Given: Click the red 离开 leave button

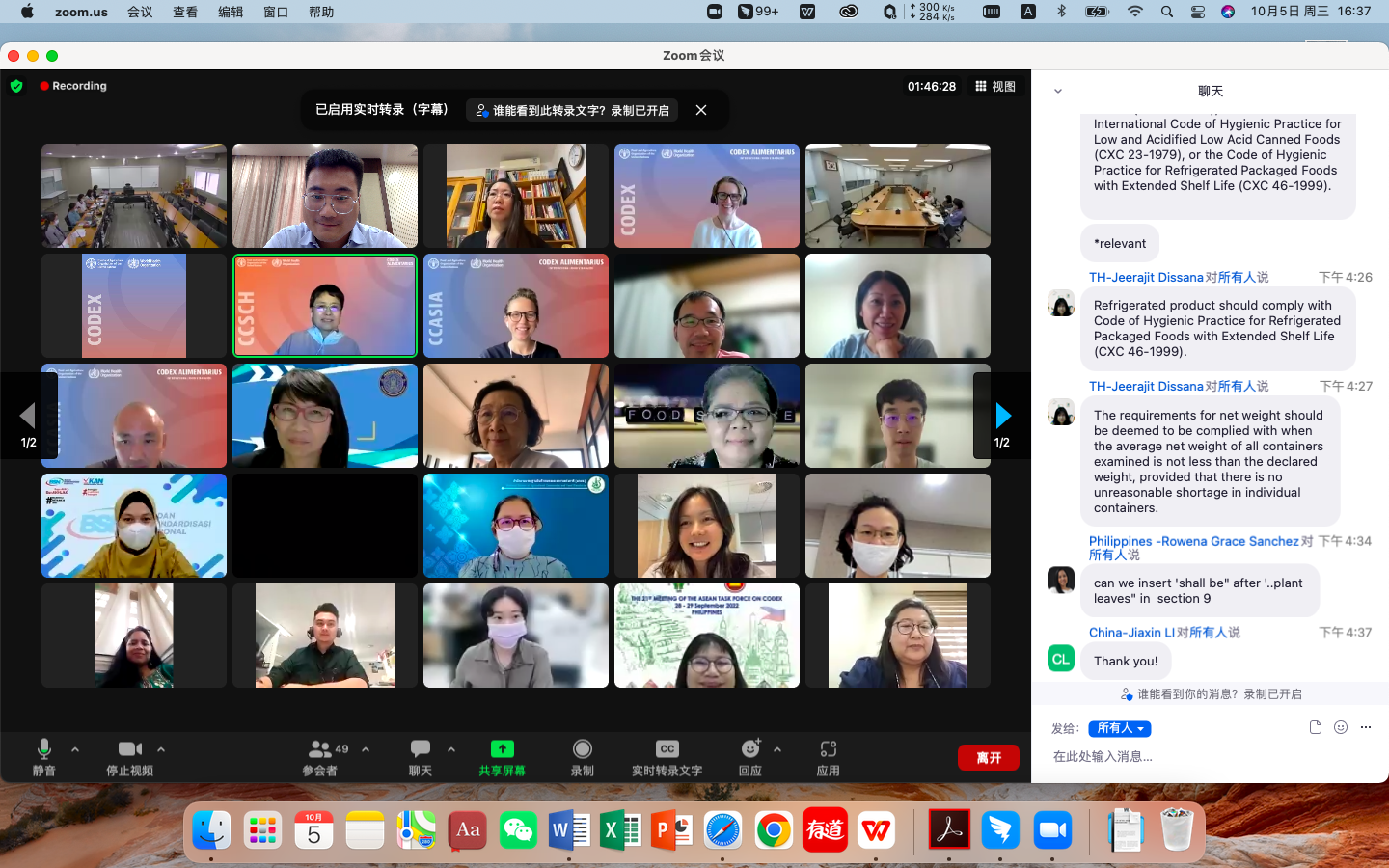Looking at the screenshot, I should coord(988,757).
